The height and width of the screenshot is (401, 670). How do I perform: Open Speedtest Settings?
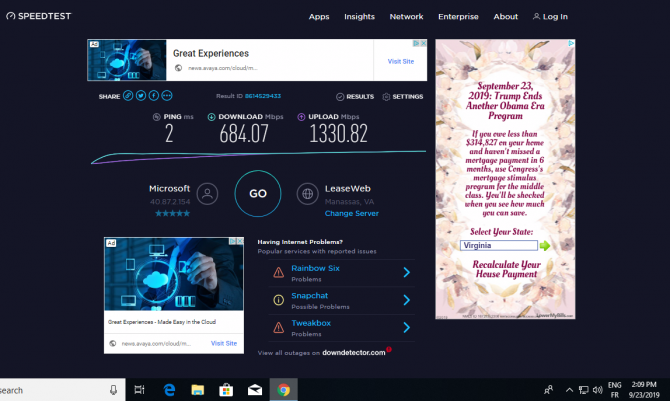point(403,97)
